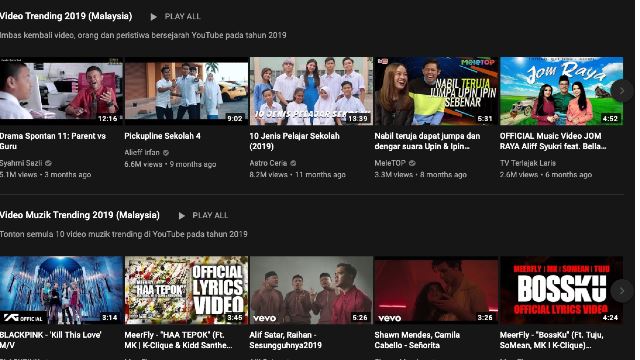Open Video Muzik Trending 2019 (Malaysia) title
Image resolution: width=640 pixels, height=360 pixels.
[x=80, y=215]
